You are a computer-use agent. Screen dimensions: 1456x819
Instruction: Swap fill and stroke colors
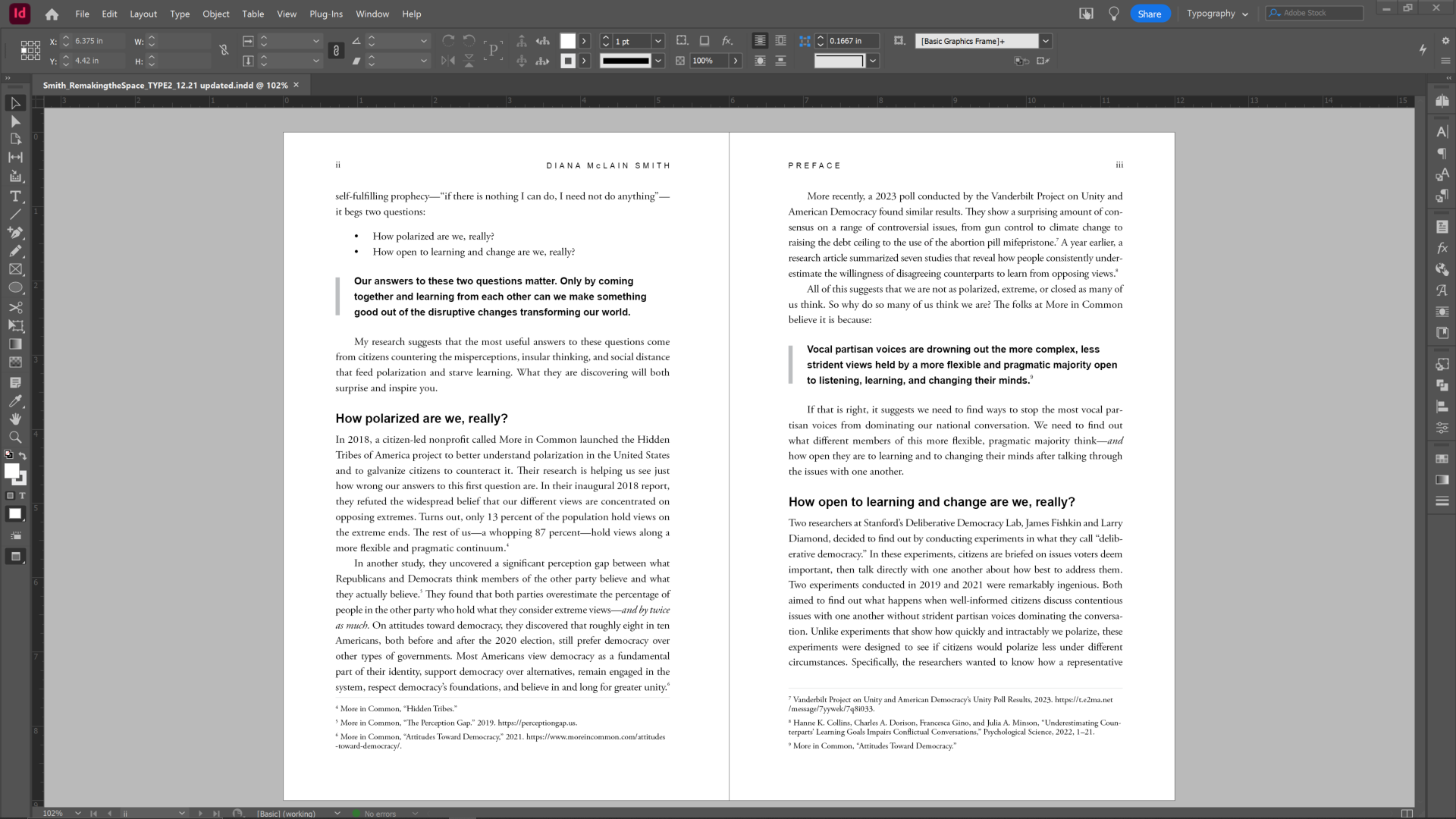click(23, 456)
